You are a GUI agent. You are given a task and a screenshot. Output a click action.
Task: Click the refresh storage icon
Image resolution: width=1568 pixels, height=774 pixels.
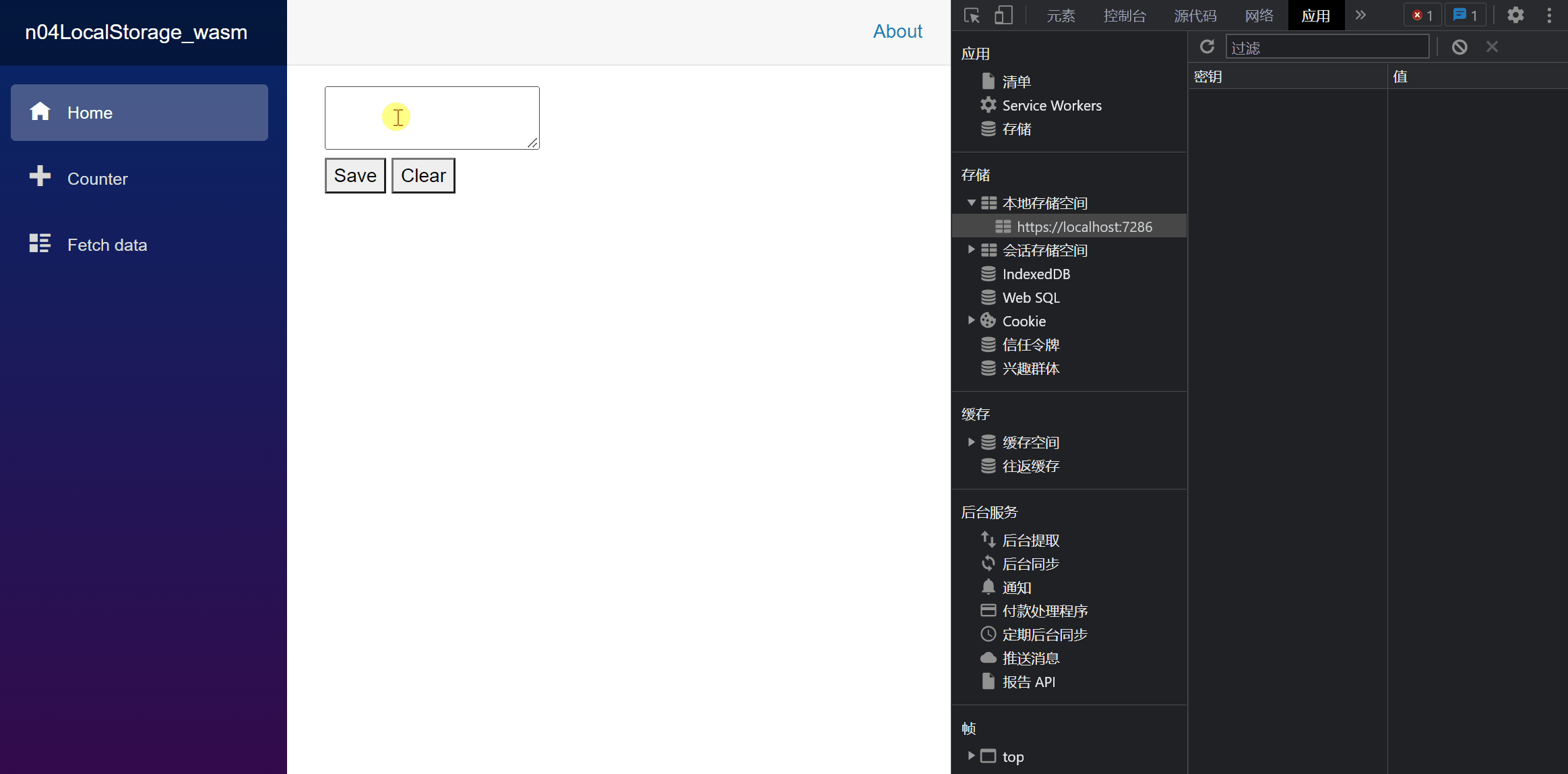point(1208,47)
